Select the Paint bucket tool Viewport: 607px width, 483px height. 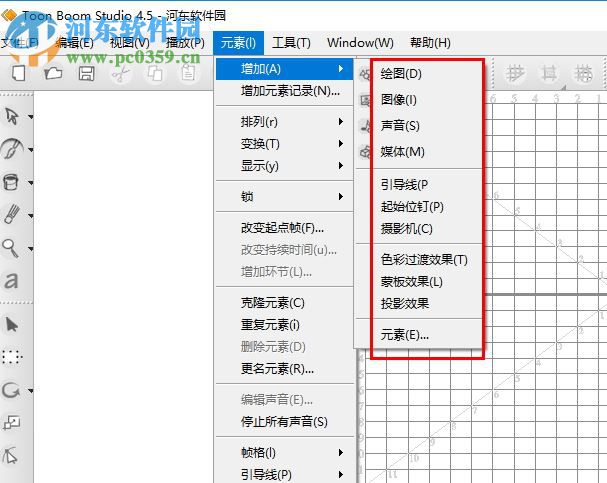[x=12, y=182]
